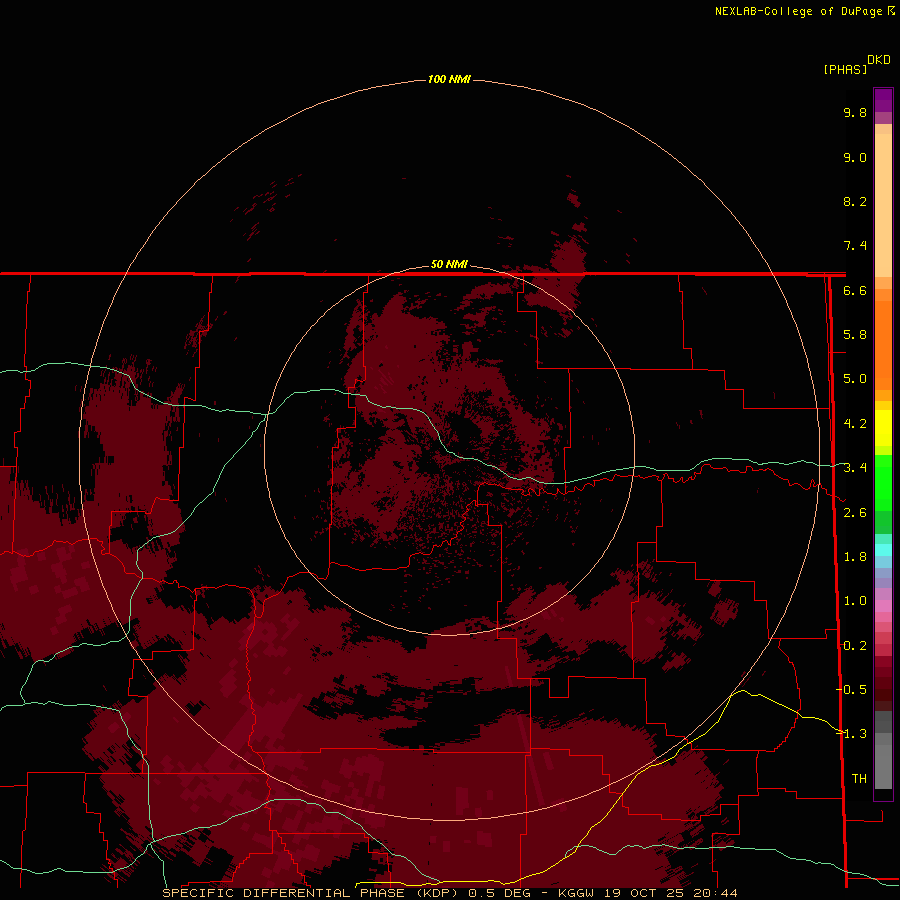Select the 3.4 value on the legend

[x=855, y=468]
